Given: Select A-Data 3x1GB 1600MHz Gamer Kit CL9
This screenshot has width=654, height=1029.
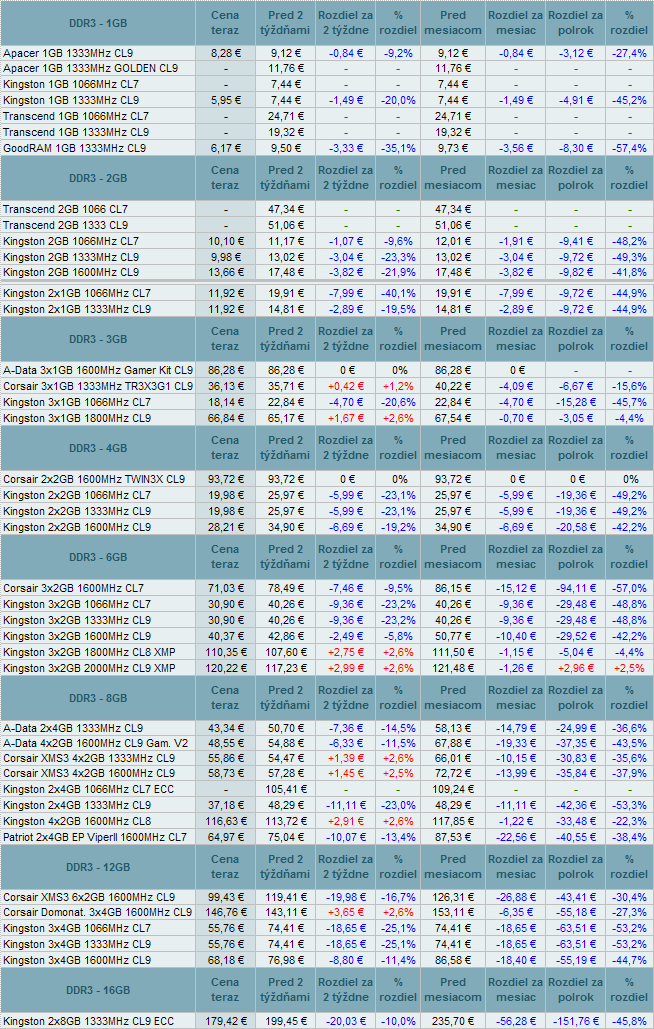Looking at the screenshot, I should pos(98,370).
